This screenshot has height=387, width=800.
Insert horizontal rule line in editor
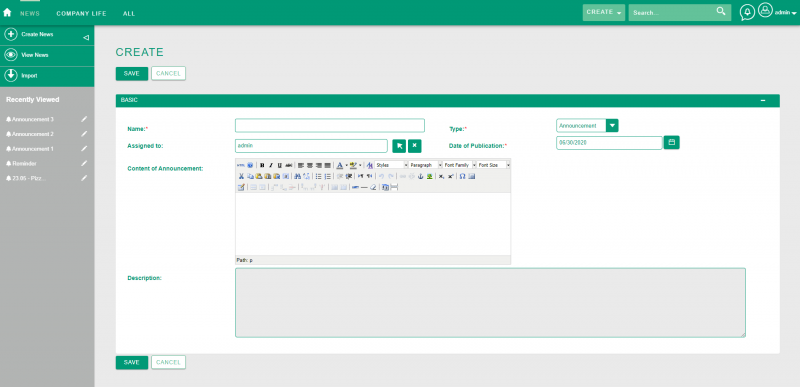[x=364, y=187]
